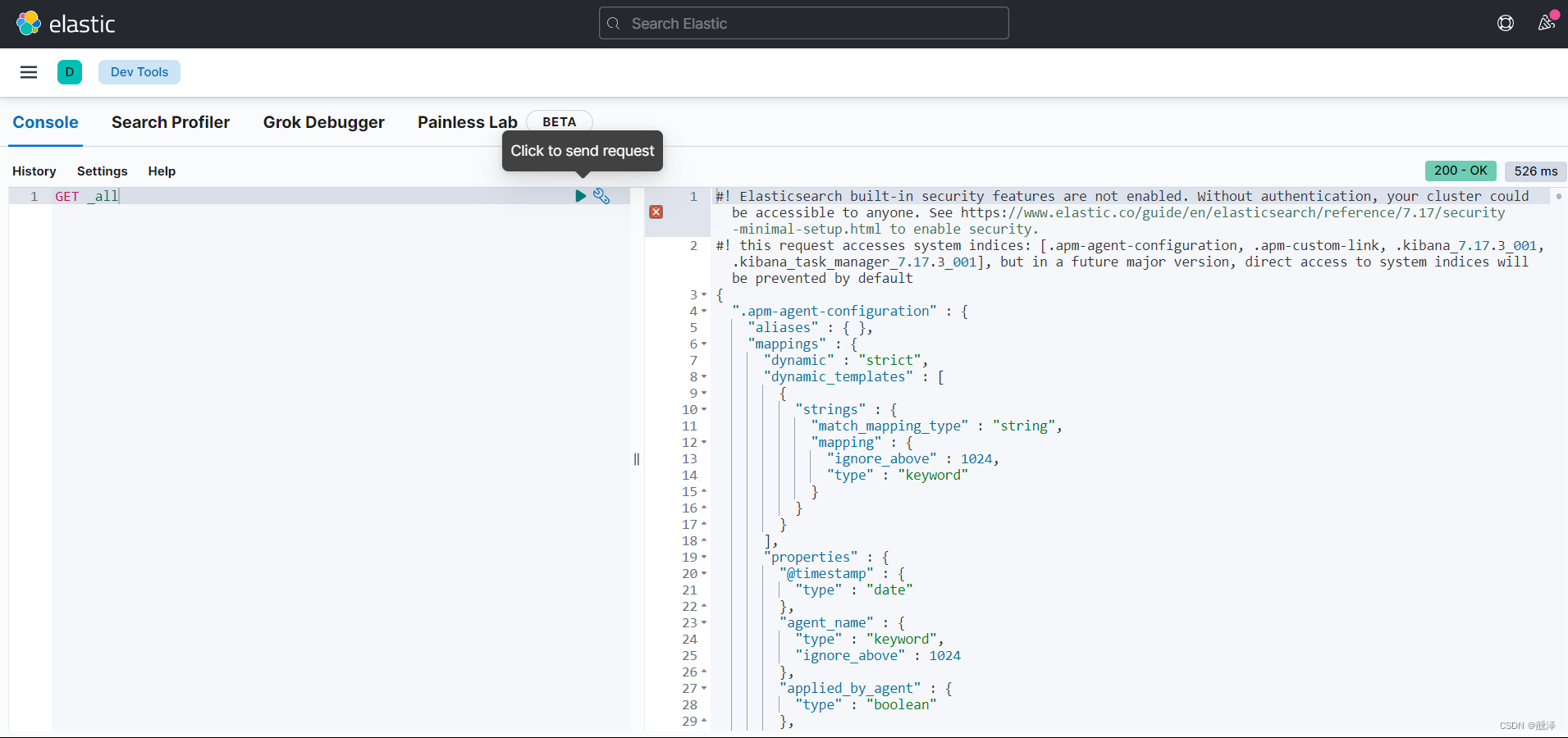Click the 526 ms response time badge
Screen dimensions: 1568x738
pyautogui.click(x=1536, y=171)
